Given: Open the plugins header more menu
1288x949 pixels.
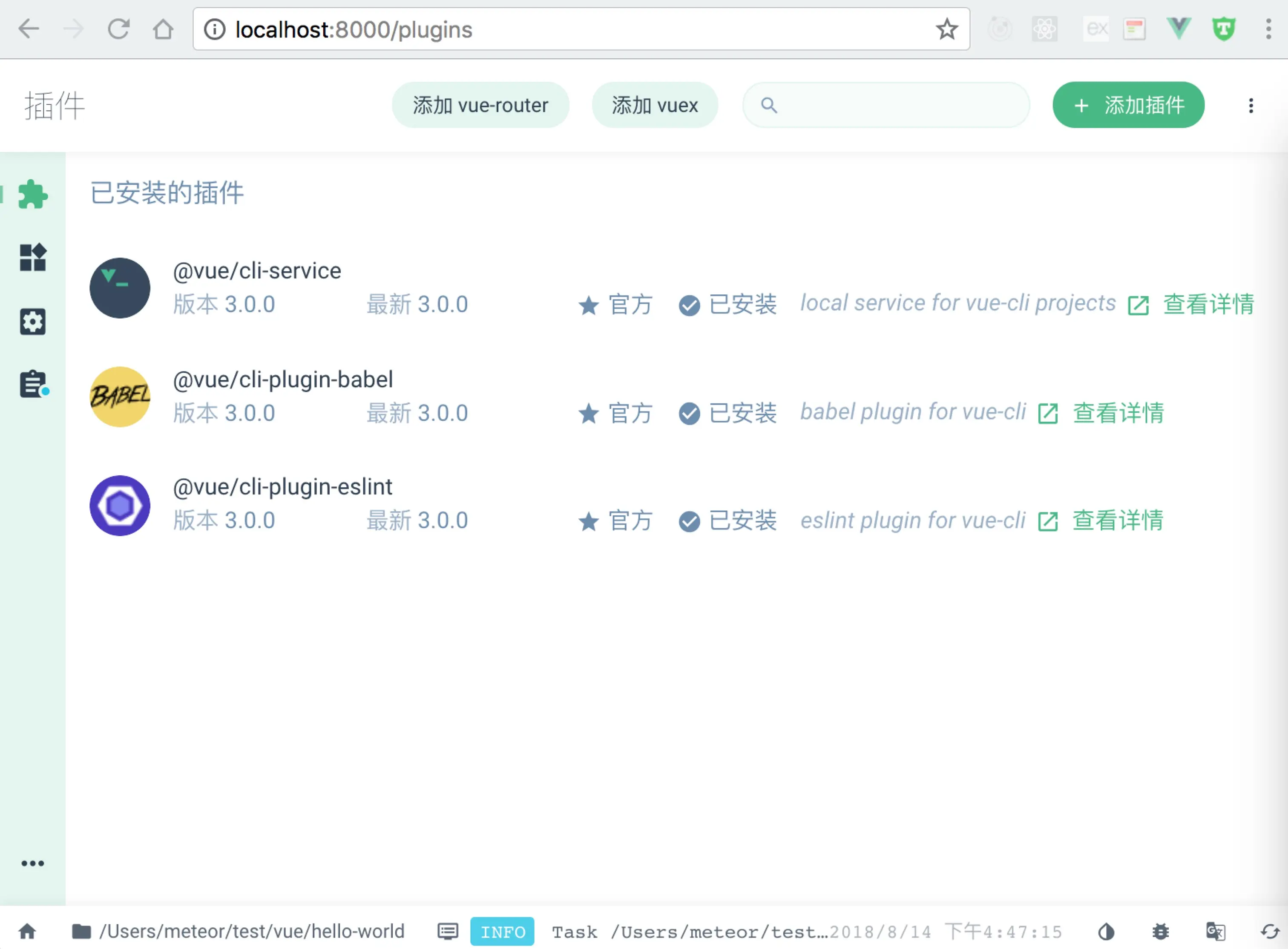Looking at the screenshot, I should (x=1251, y=105).
